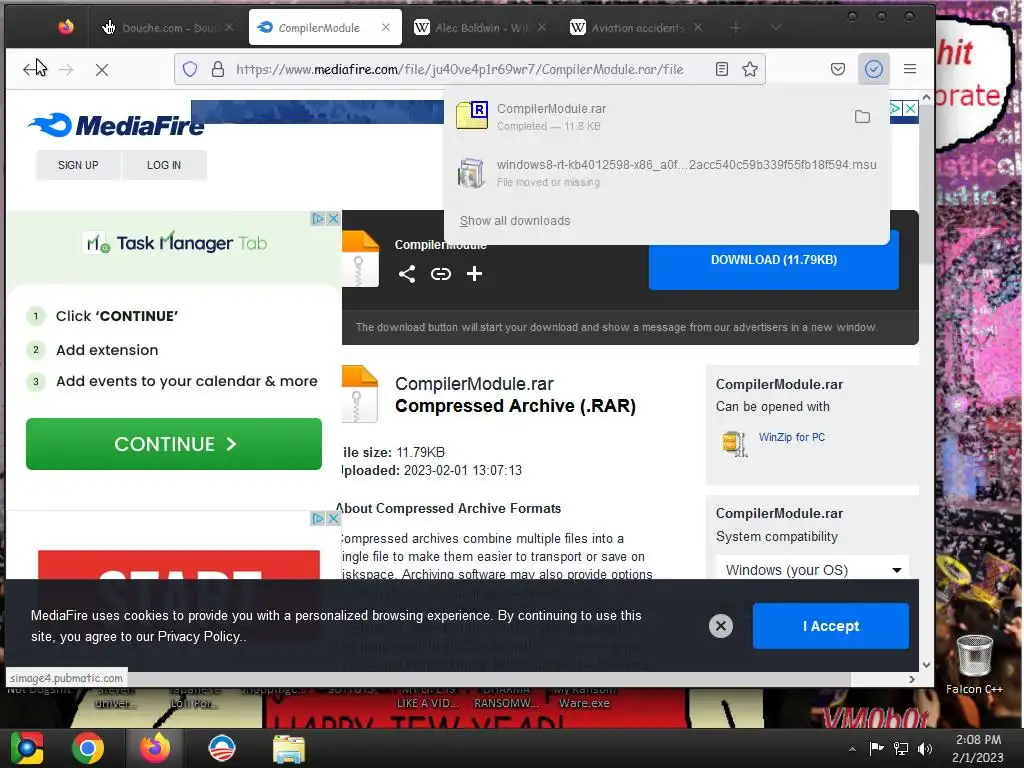Viewport: 1024px width, 768px height.
Task: Close the Aviation accidents tab
Action: point(698,27)
